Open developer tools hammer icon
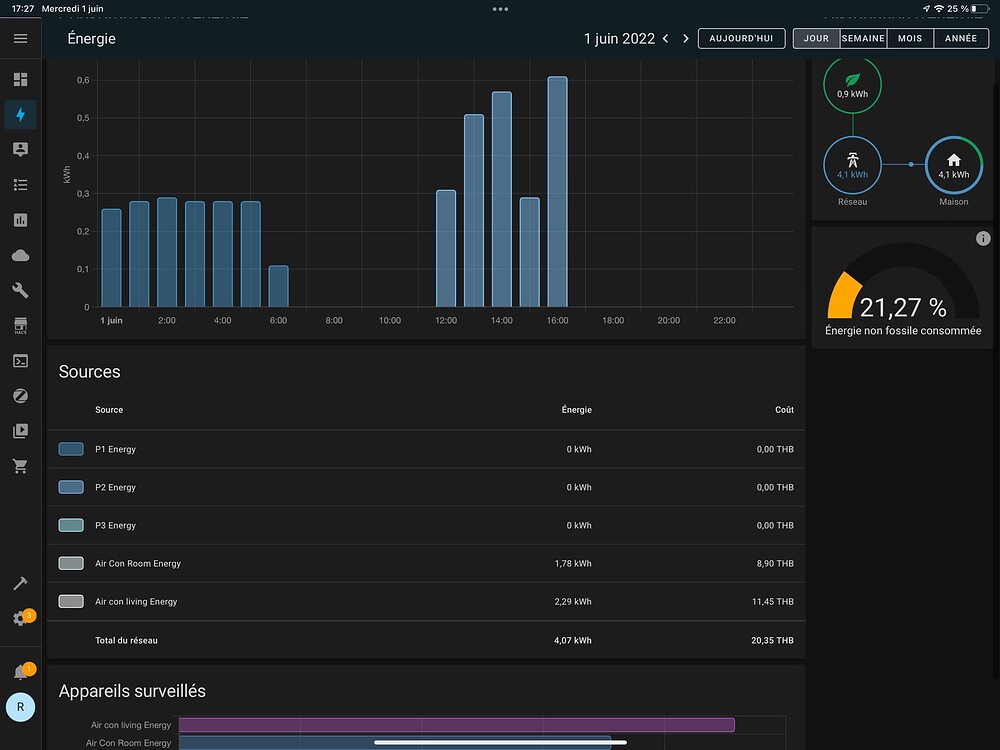 20,583
